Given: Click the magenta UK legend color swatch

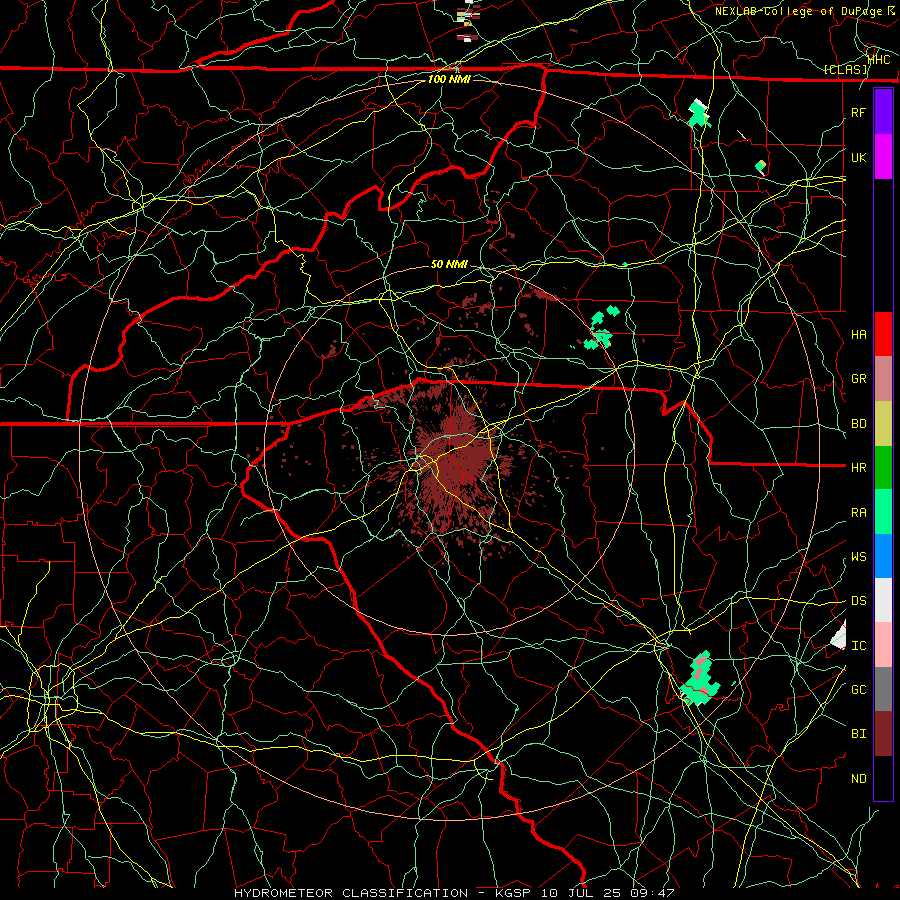Looking at the screenshot, I should (x=883, y=157).
